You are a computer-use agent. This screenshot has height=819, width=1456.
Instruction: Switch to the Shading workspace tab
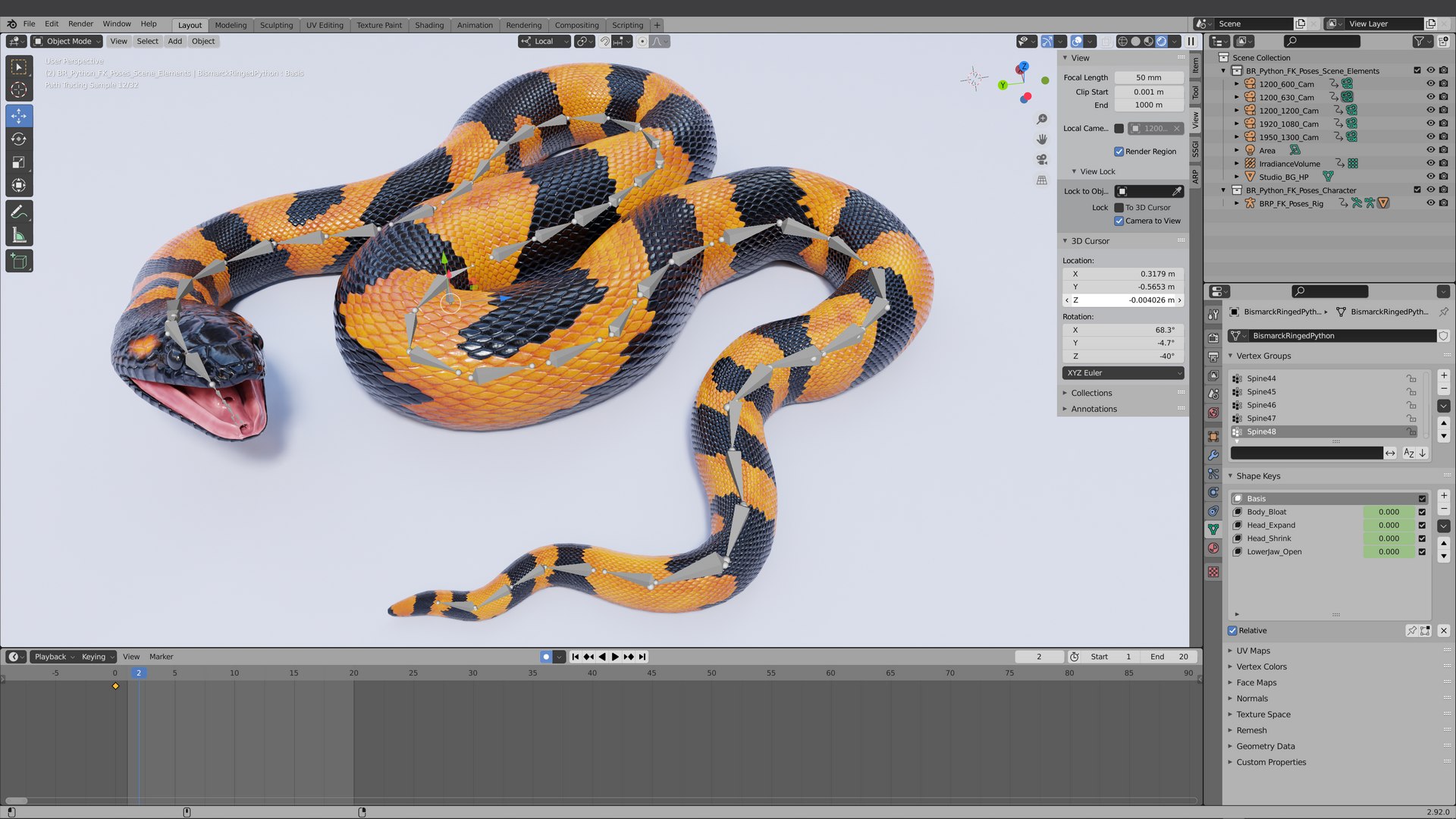click(429, 25)
